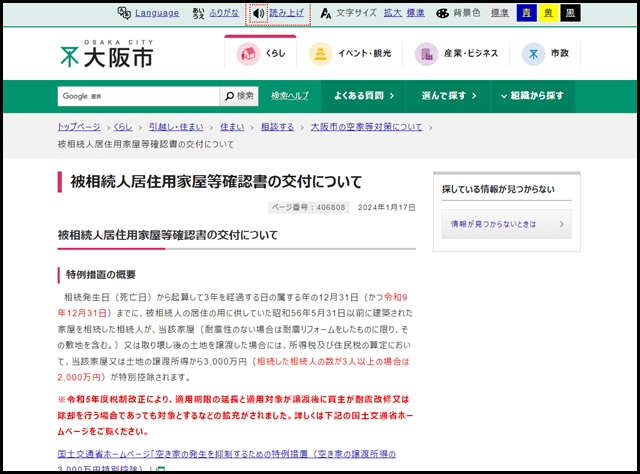Screen dimensions: 640x474
Task: Enable furigana with the ふりがな link
Action: [224, 13]
